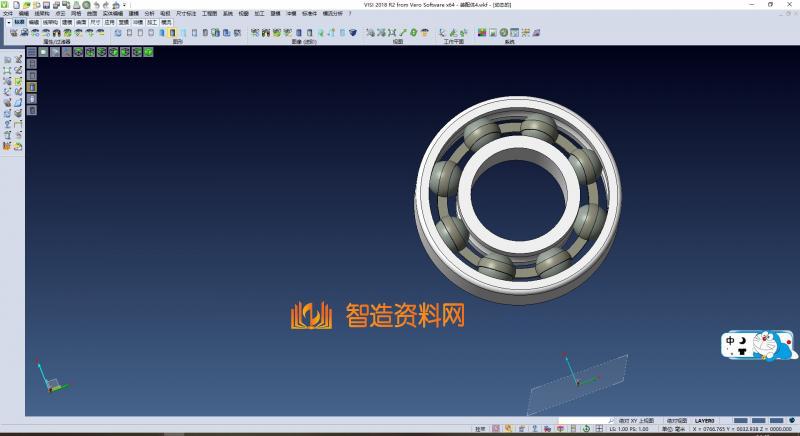Image resolution: width=800 pixels, height=436 pixels.
Task: Click the green round icon in 视图 group
Action: click(413, 33)
